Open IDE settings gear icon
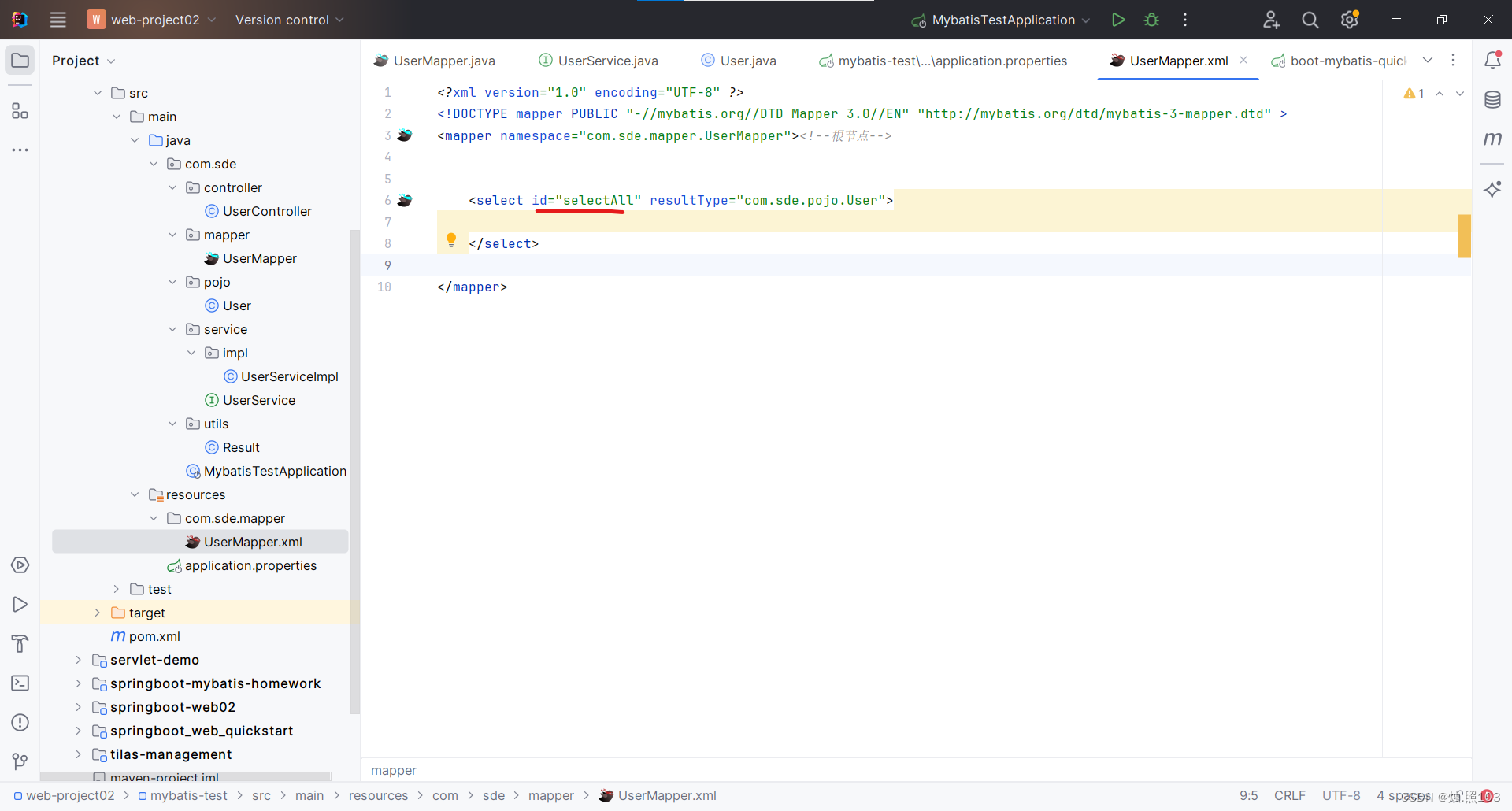This screenshot has width=1512, height=811. pos(1350,20)
